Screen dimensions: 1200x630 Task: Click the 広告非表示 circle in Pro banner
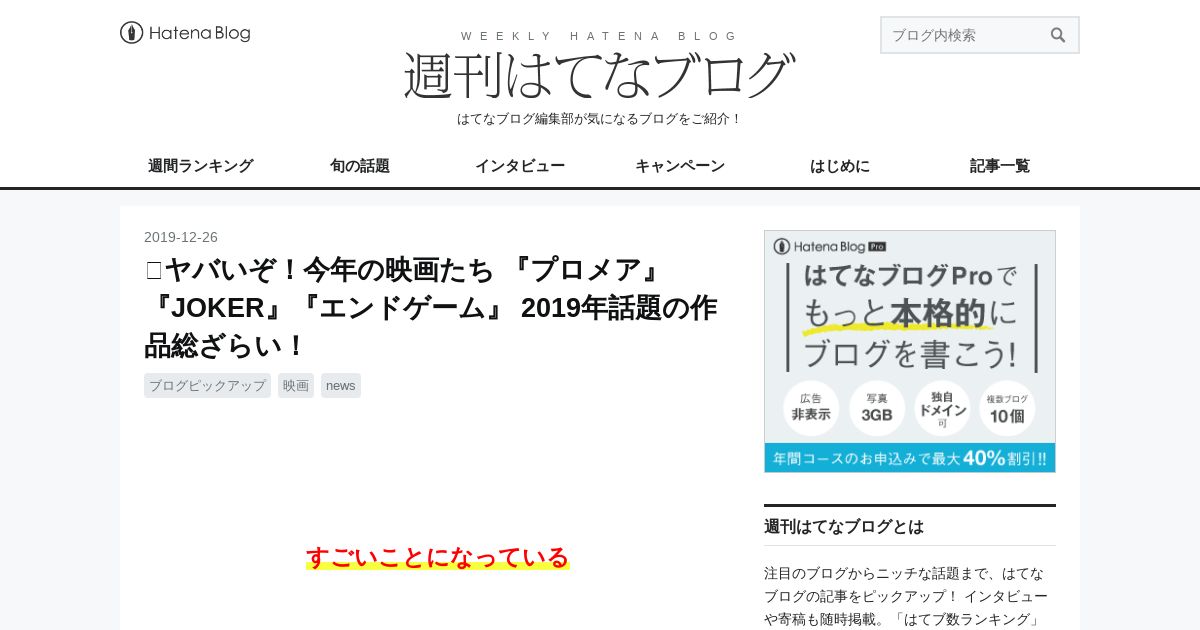click(x=811, y=408)
